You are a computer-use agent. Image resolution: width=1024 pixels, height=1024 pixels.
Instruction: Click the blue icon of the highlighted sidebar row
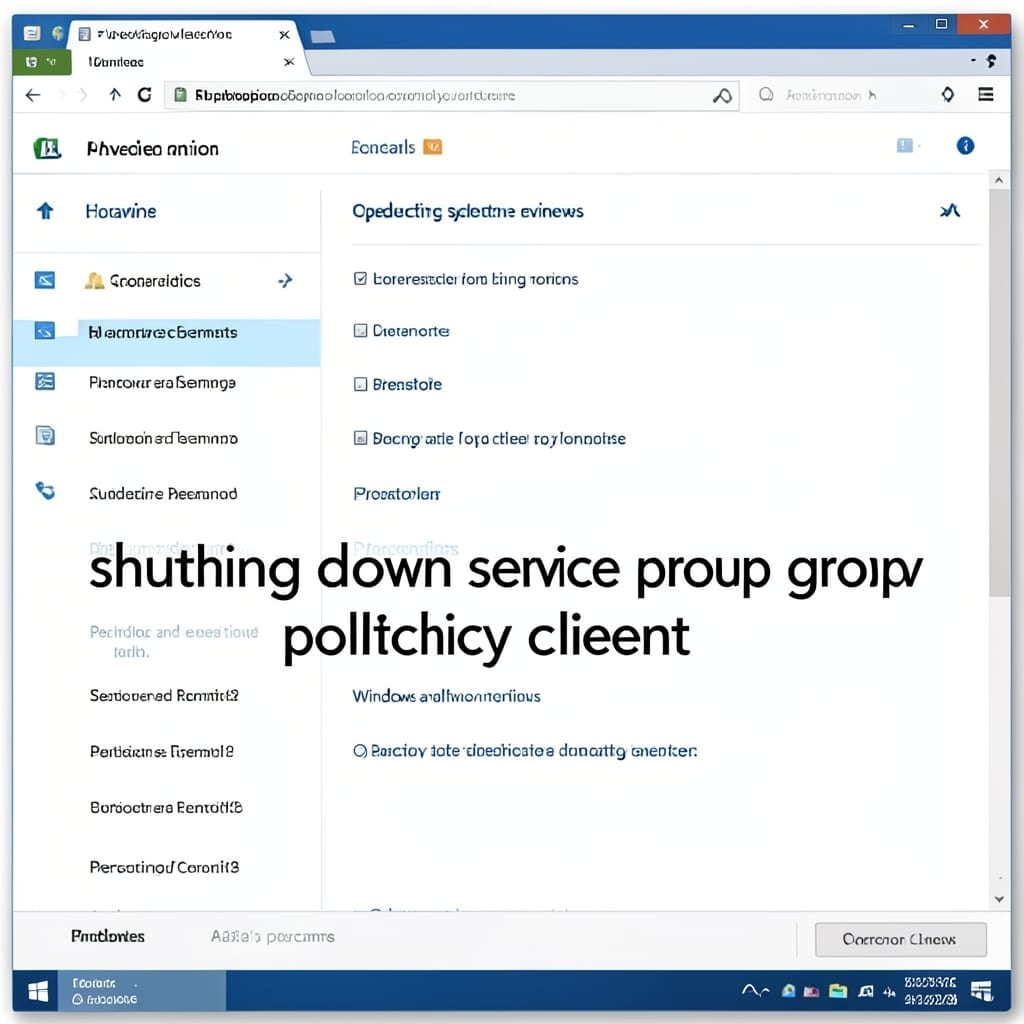[x=44, y=331]
